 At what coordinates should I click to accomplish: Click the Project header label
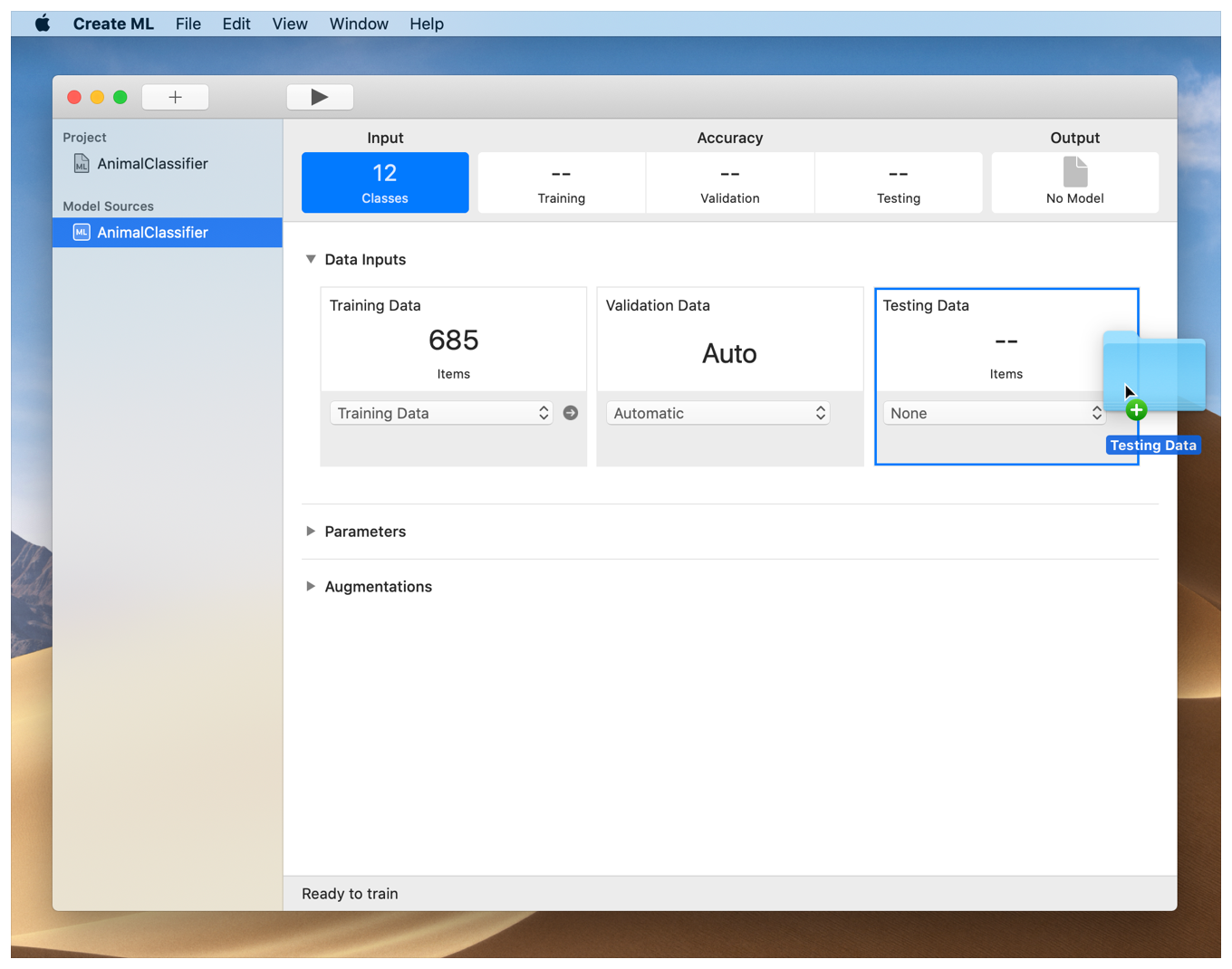coord(84,138)
